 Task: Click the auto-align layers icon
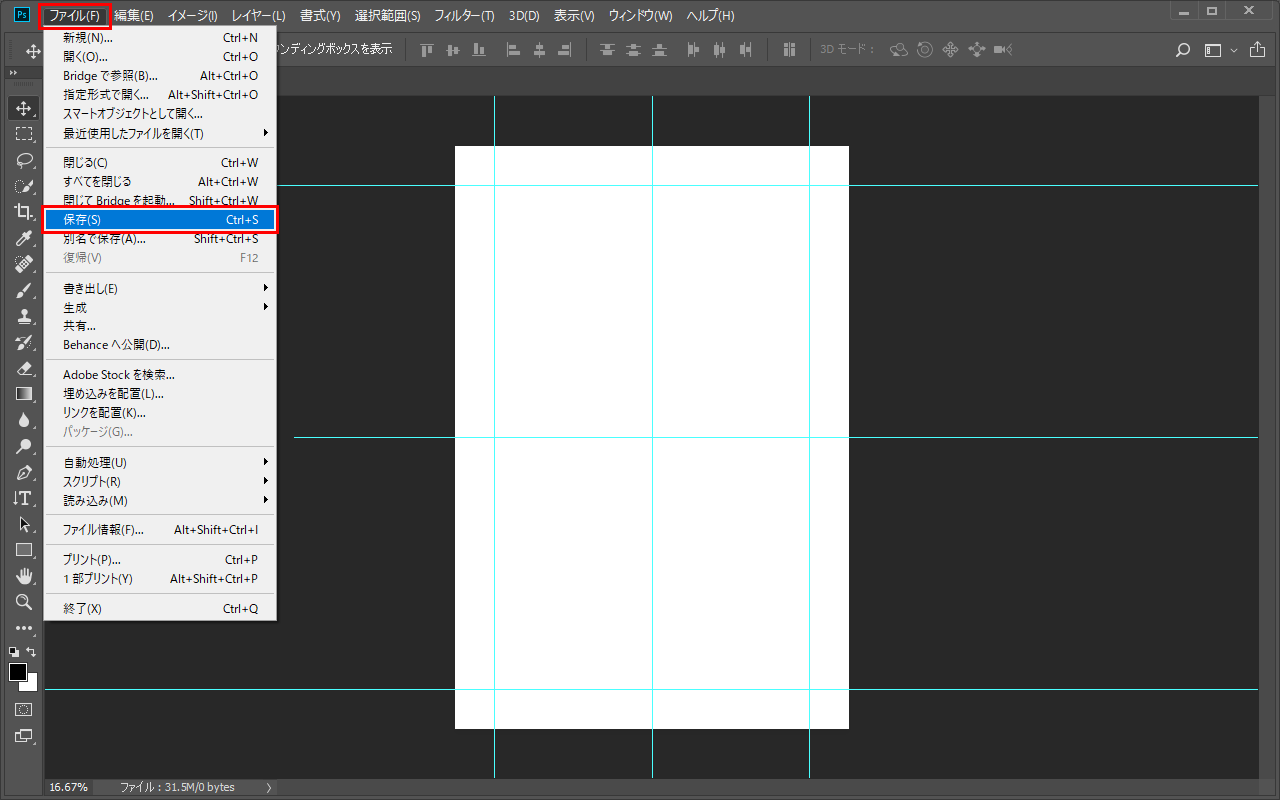click(x=789, y=49)
